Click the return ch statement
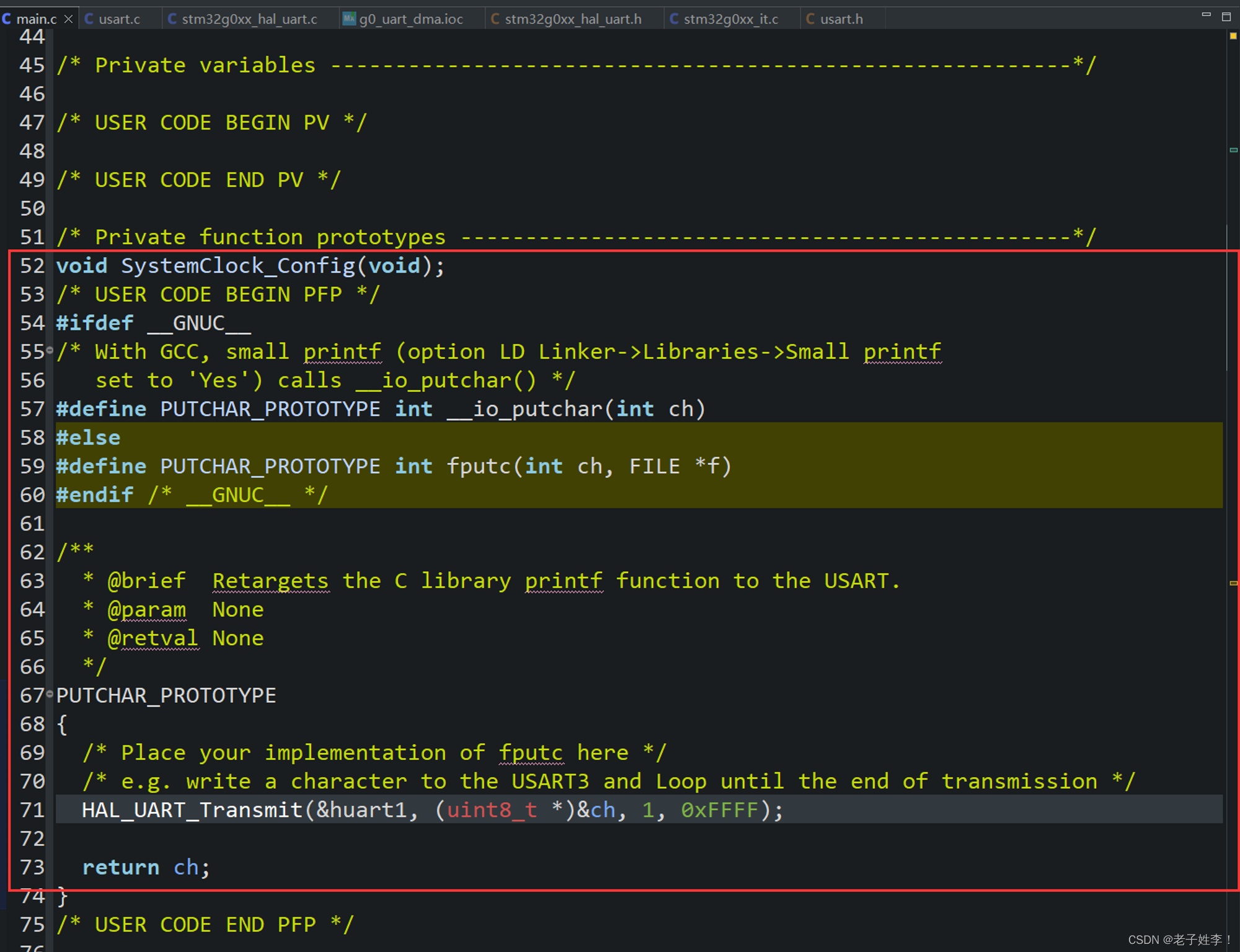 pos(146,867)
